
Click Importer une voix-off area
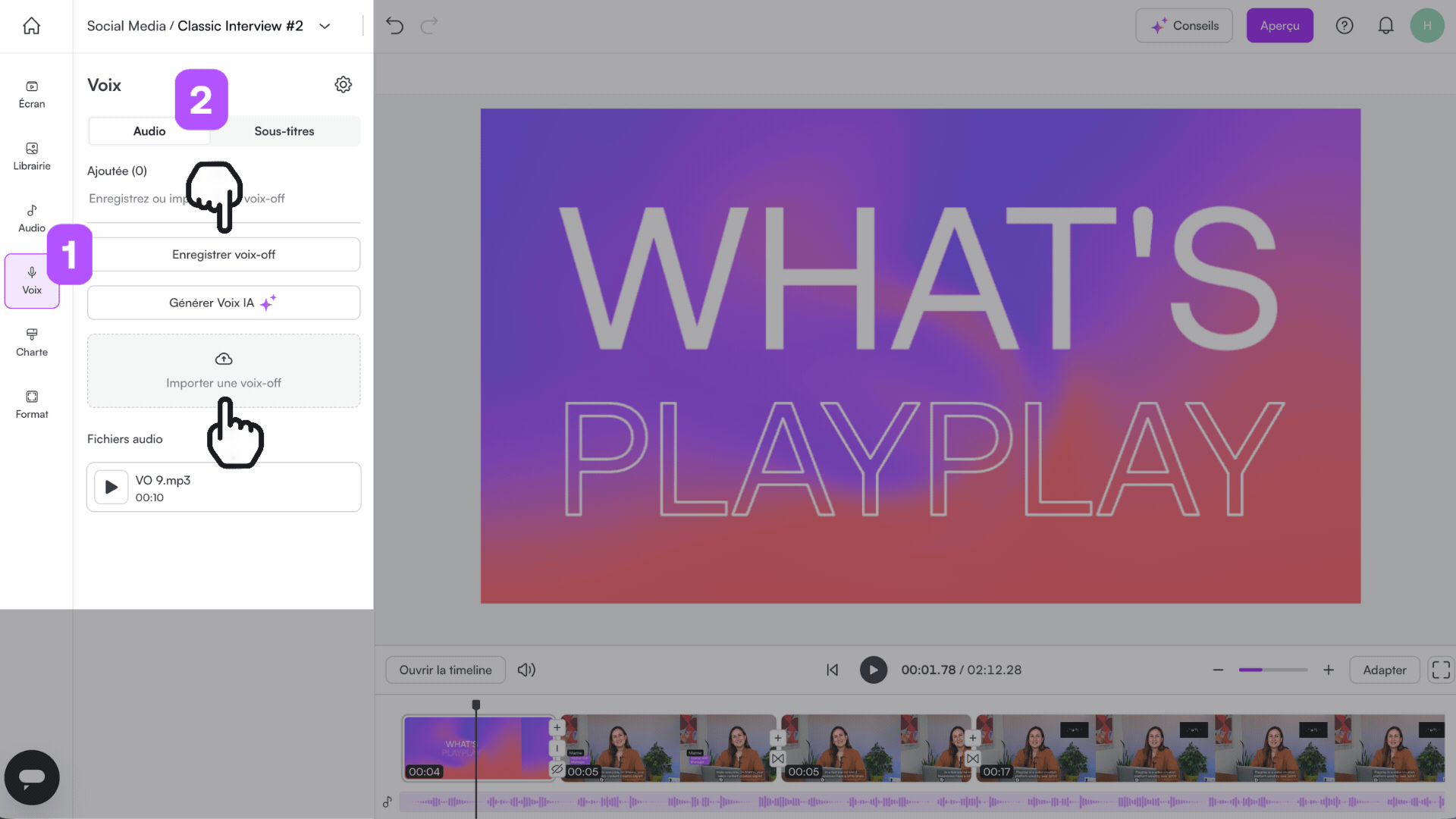click(224, 371)
